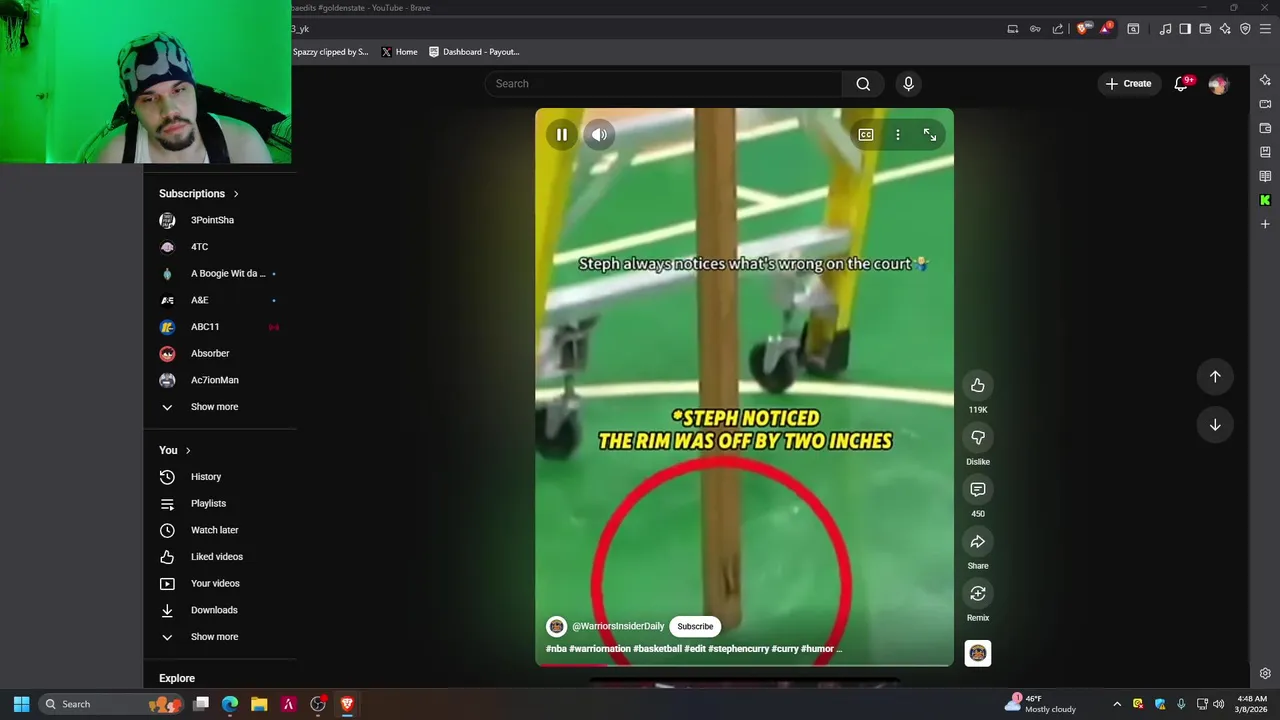Open the Spazzy clipped bookmark
Viewport: 1280px width, 720px height.
point(330,52)
